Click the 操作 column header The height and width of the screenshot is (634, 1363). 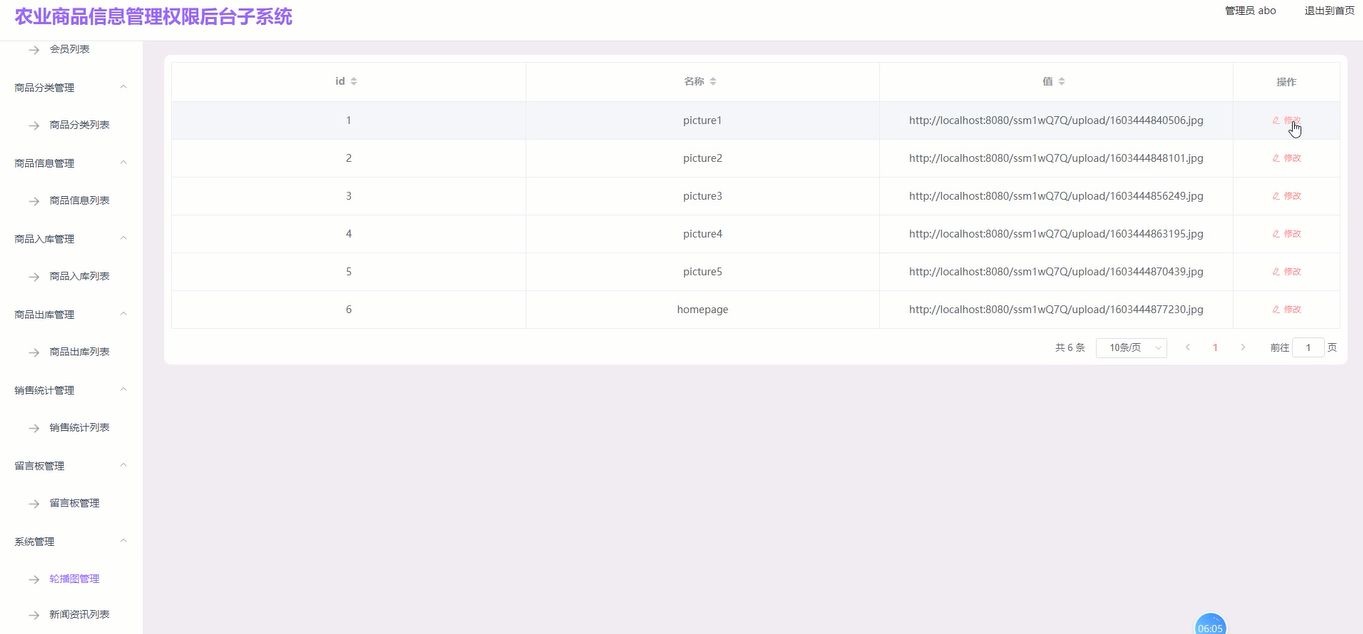1286,82
